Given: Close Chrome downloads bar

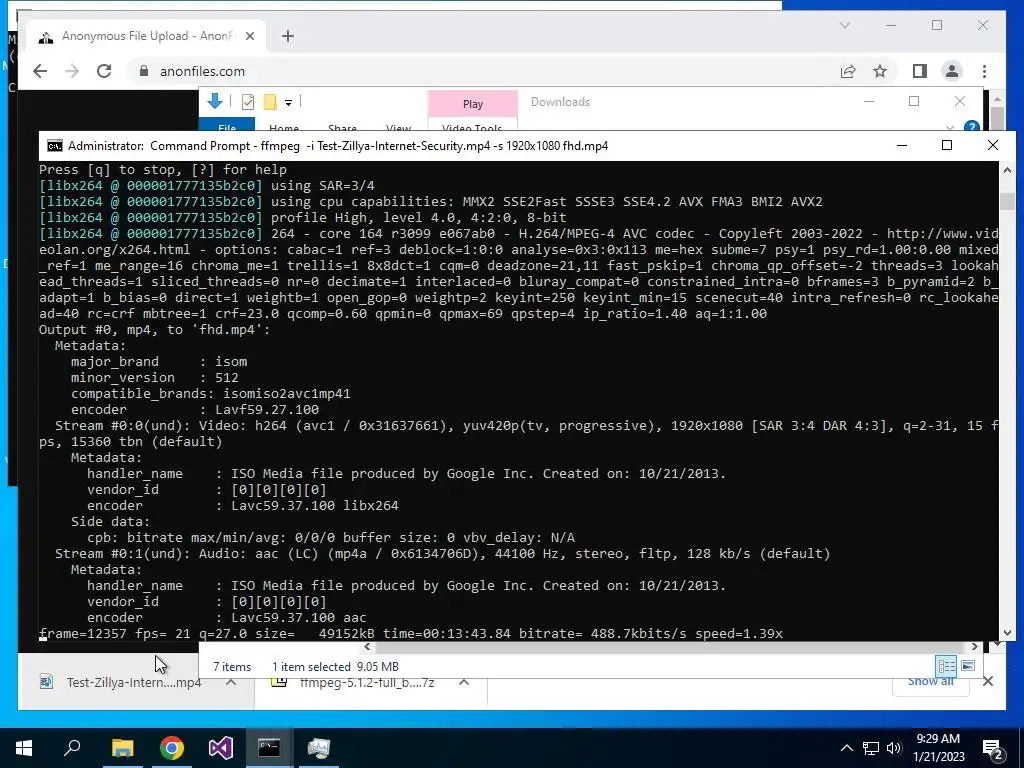Looking at the screenshot, I should [x=988, y=682].
